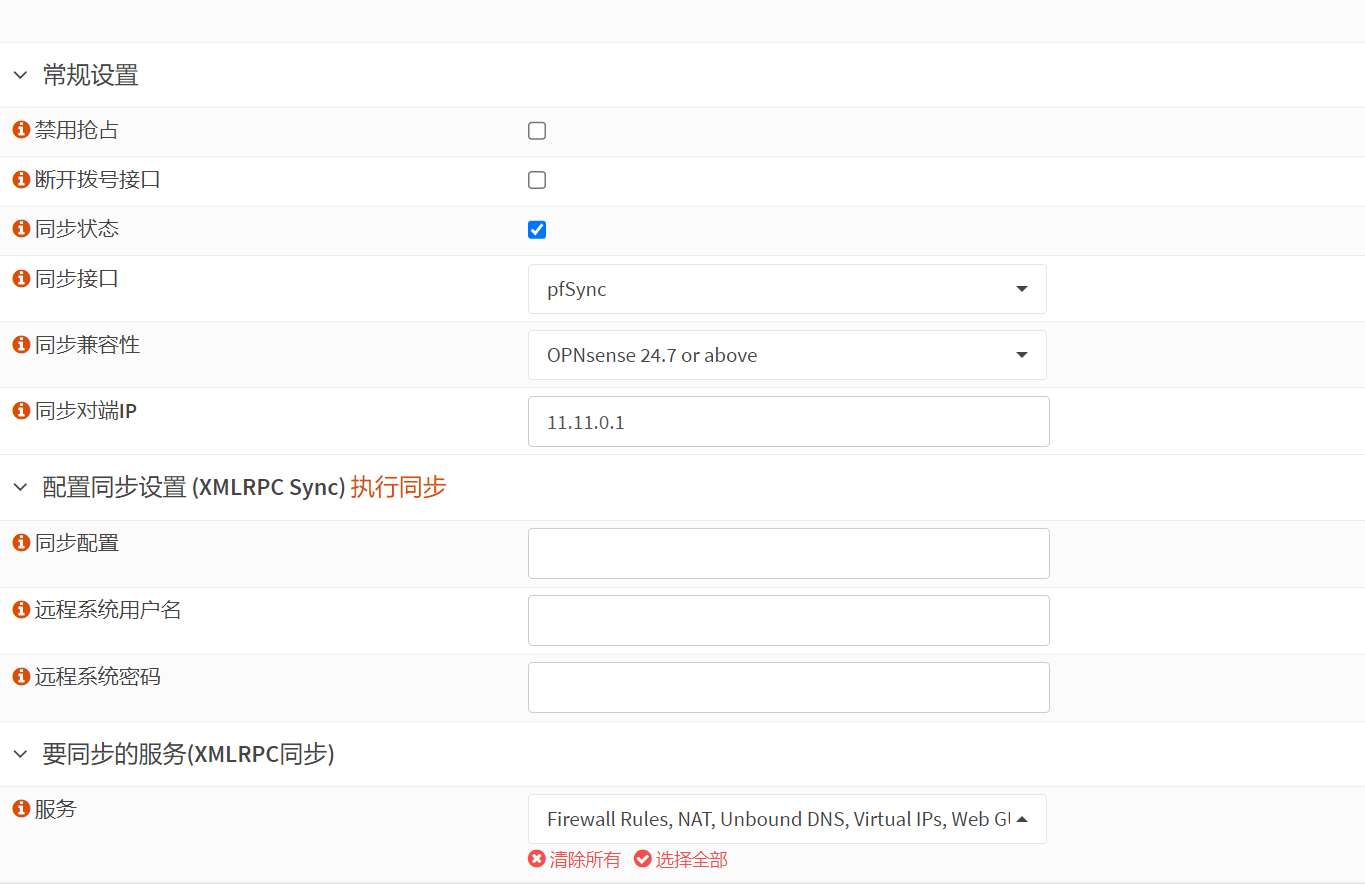Click the info icon next to 服务

click(x=21, y=809)
